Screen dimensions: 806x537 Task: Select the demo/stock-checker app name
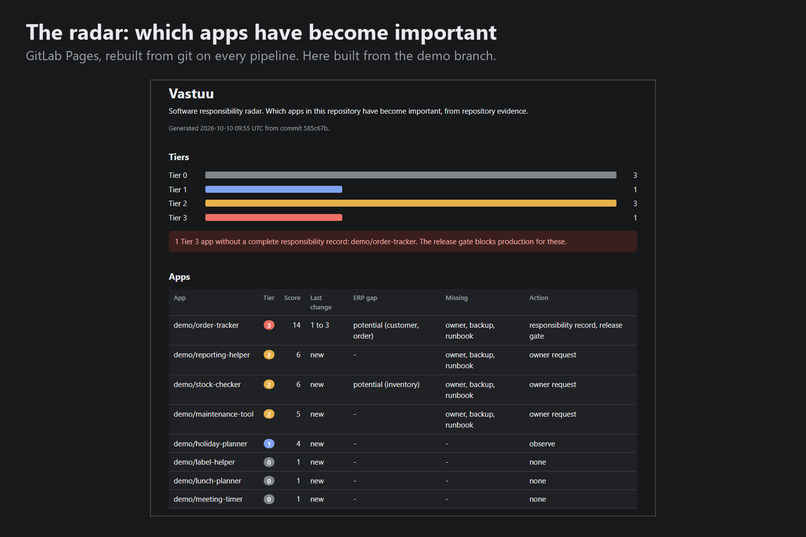pos(207,384)
